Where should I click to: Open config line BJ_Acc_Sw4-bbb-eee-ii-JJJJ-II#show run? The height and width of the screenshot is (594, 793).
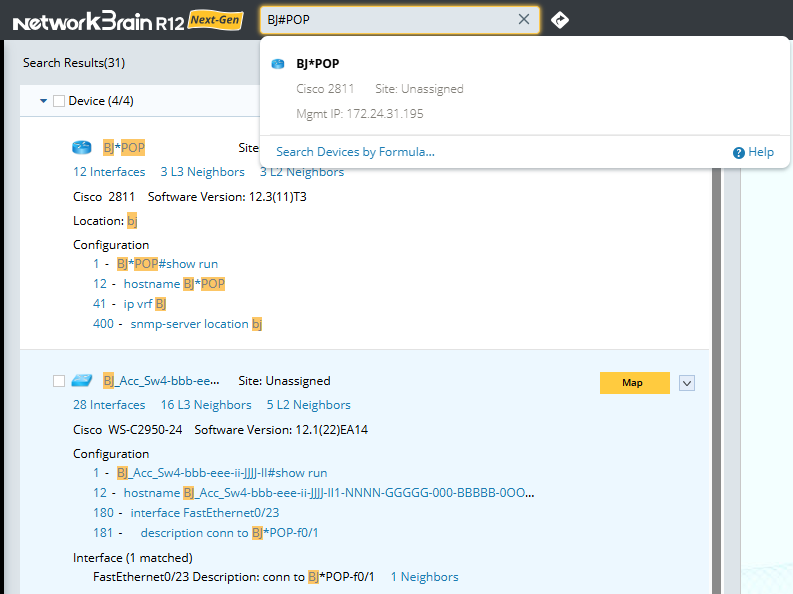coord(222,473)
